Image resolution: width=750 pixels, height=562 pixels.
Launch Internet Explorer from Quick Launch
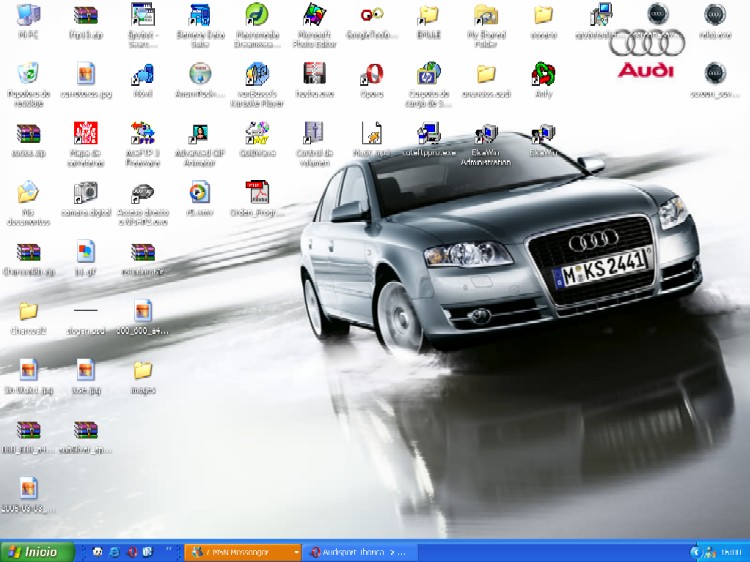click(114, 552)
